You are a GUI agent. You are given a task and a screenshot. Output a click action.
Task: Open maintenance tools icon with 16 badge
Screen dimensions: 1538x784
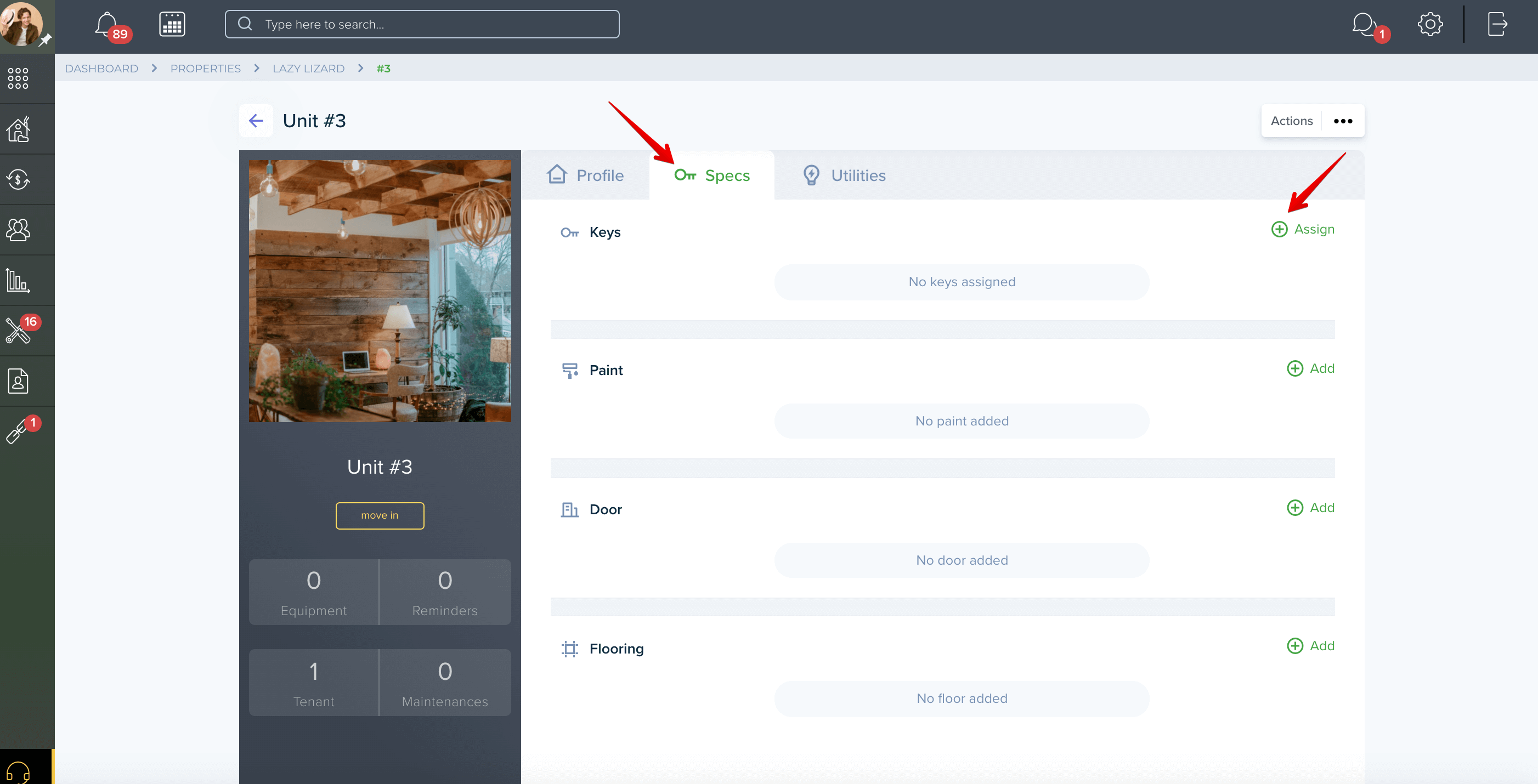21,329
